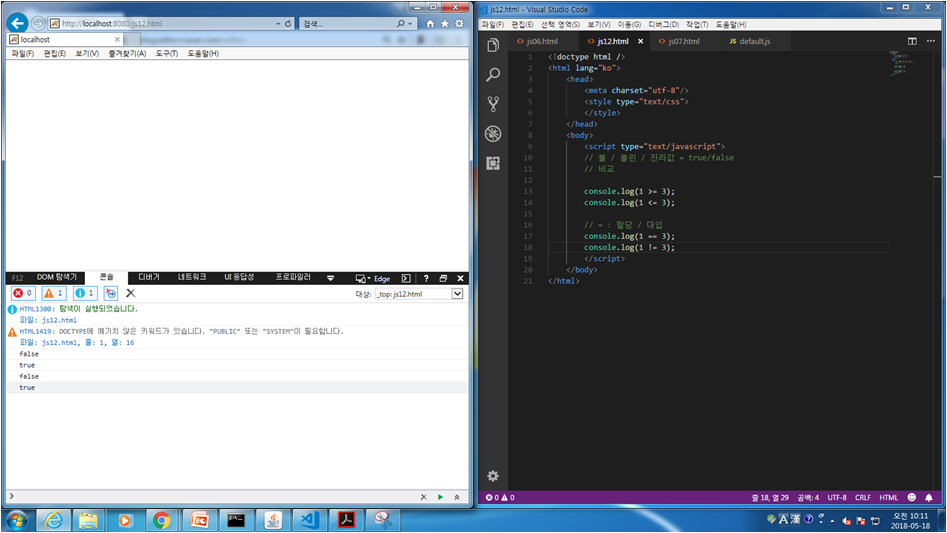Close the localhost browser tab
Viewport: 947px width, 533px height.
click(117, 39)
